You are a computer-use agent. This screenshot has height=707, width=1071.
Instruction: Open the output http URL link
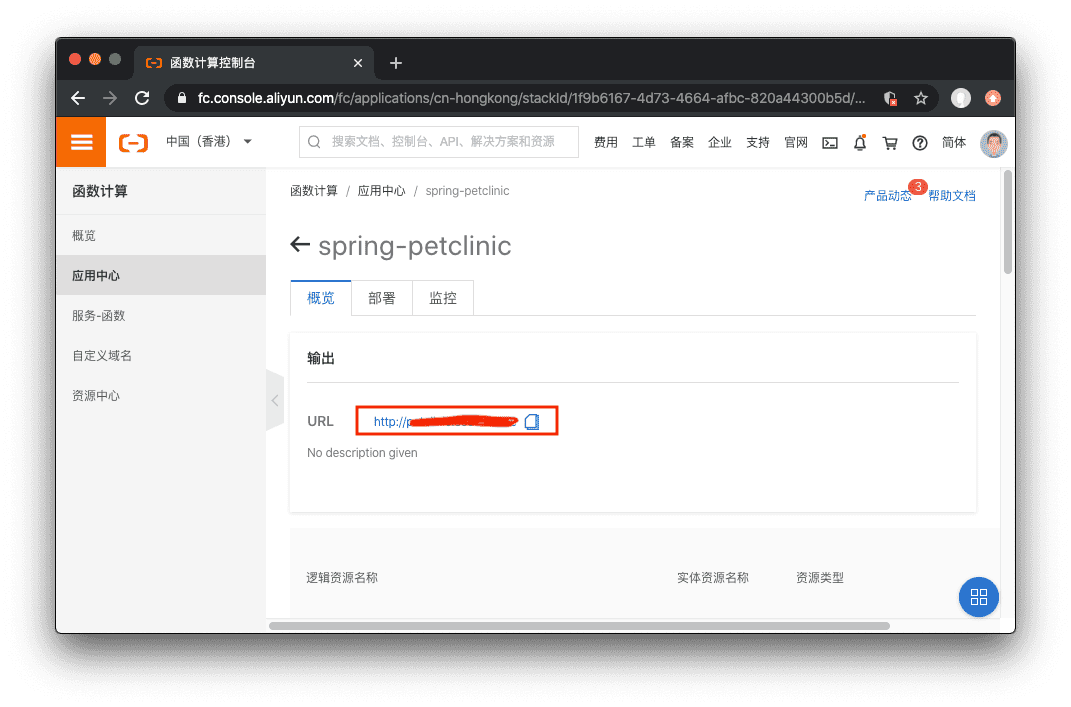tap(445, 421)
